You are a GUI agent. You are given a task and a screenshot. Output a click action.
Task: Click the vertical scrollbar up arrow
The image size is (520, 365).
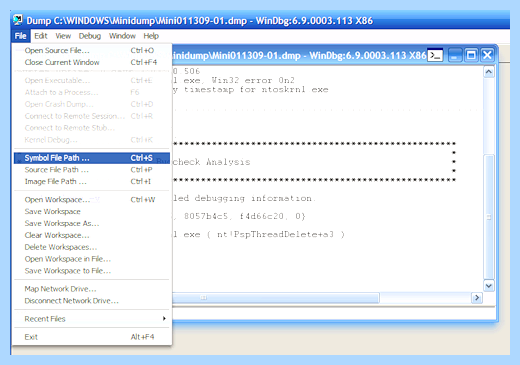[489, 72]
